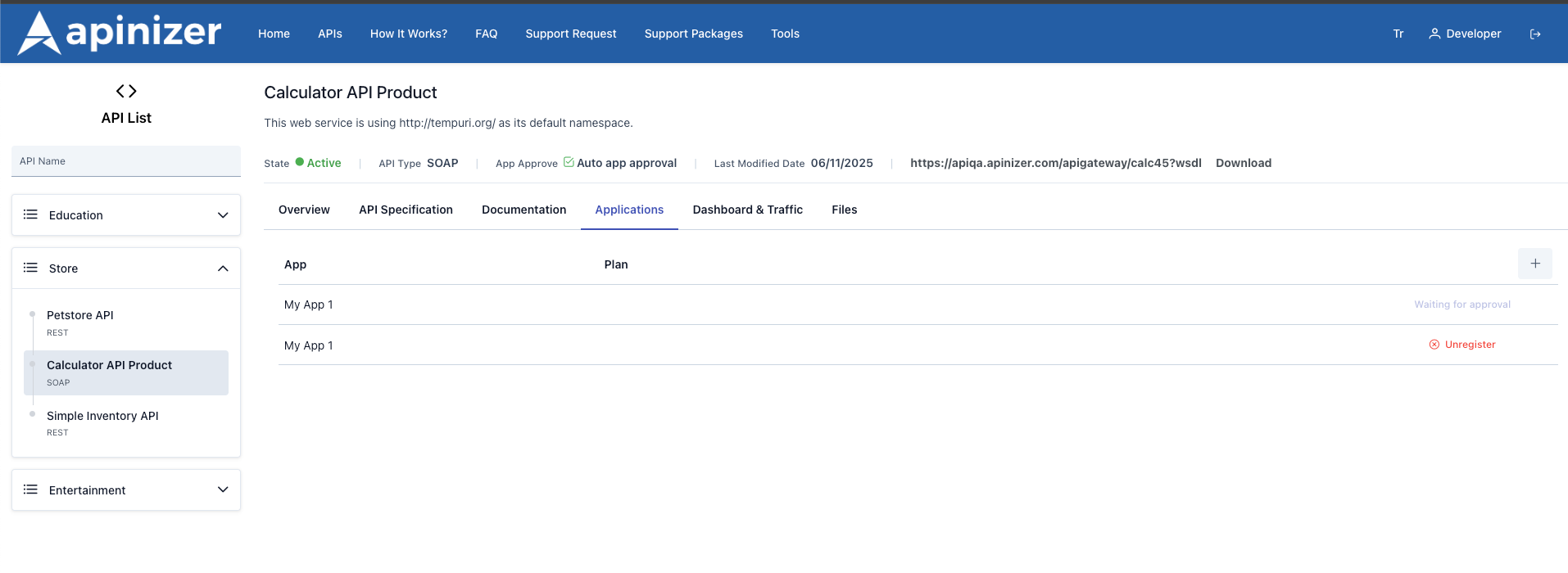Click the list icon beside Entertainment

pos(31,490)
